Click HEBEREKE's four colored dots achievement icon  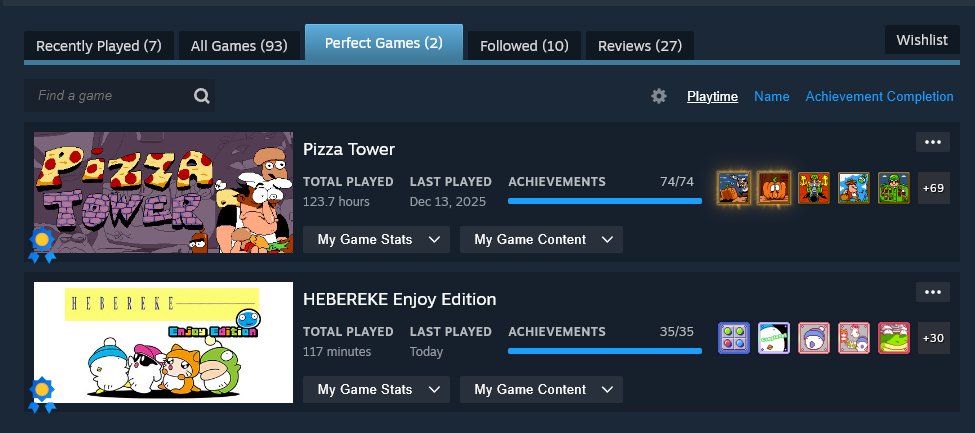[x=734, y=338]
